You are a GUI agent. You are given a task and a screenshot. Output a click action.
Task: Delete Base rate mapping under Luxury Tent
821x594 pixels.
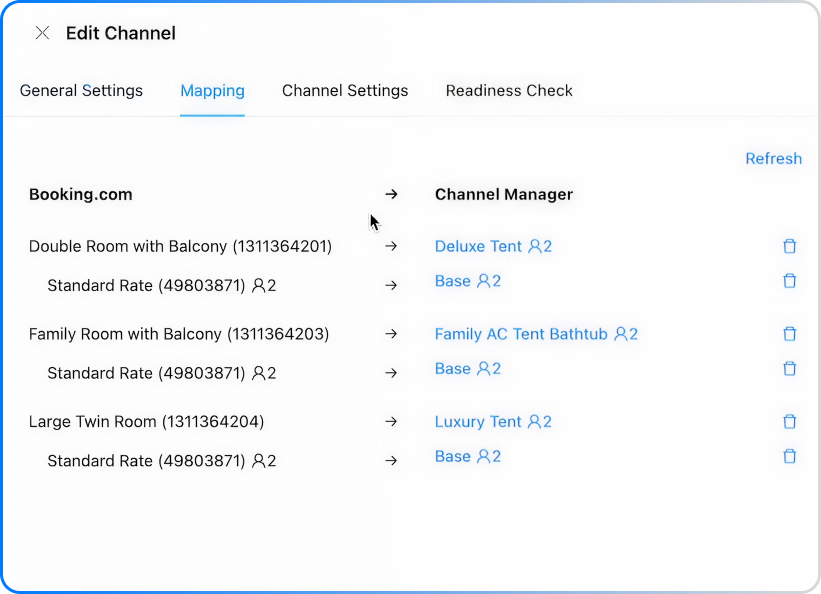coord(790,456)
